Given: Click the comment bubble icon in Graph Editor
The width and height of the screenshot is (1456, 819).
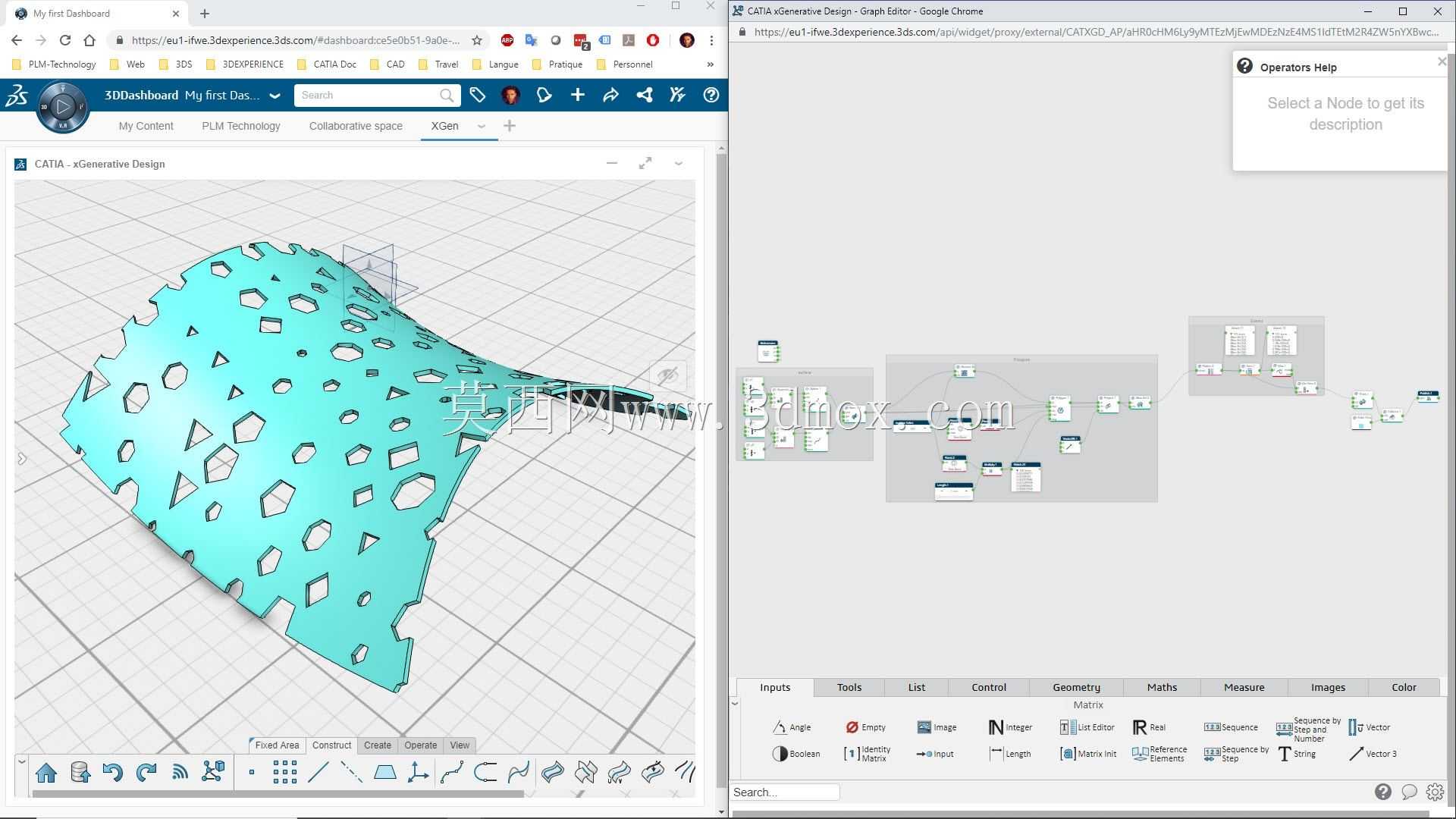Looking at the screenshot, I should tap(1409, 792).
